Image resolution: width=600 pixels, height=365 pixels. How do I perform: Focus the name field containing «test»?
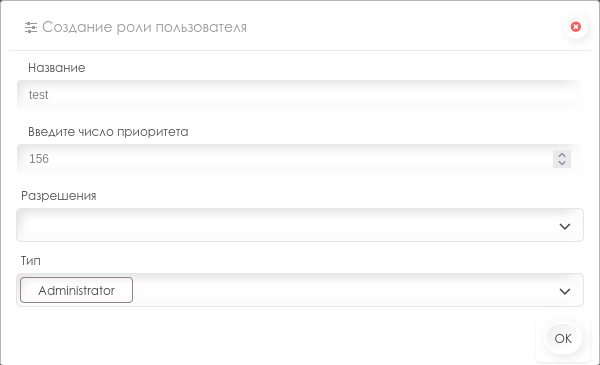point(300,95)
